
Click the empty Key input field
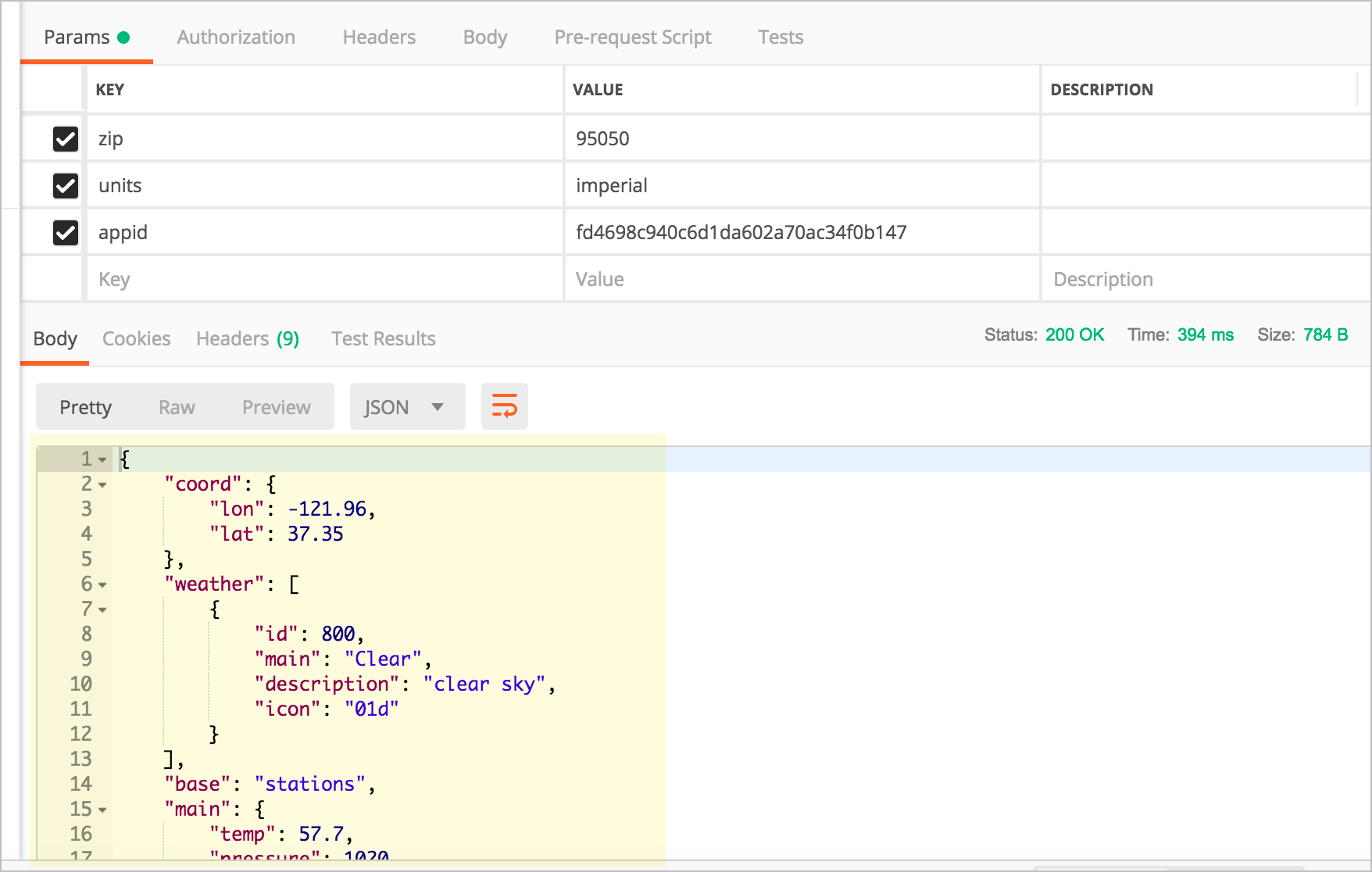pyautogui.click(x=324, y=280)
